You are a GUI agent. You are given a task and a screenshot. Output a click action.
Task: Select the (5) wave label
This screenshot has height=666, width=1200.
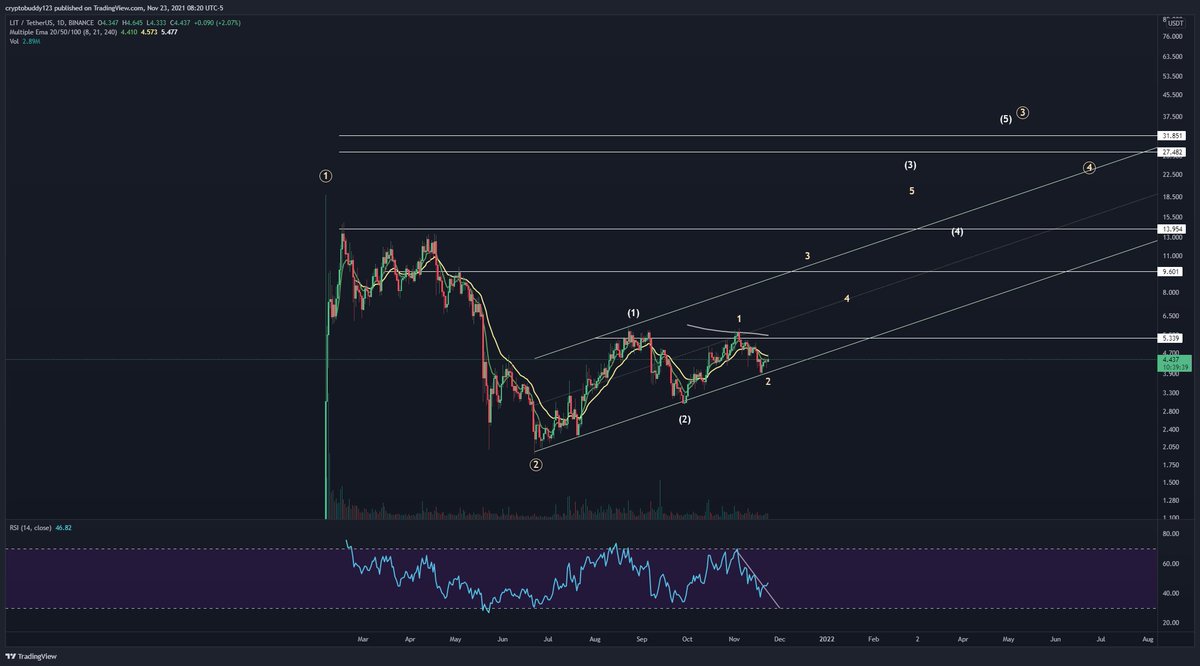[x=1006, y=119]
